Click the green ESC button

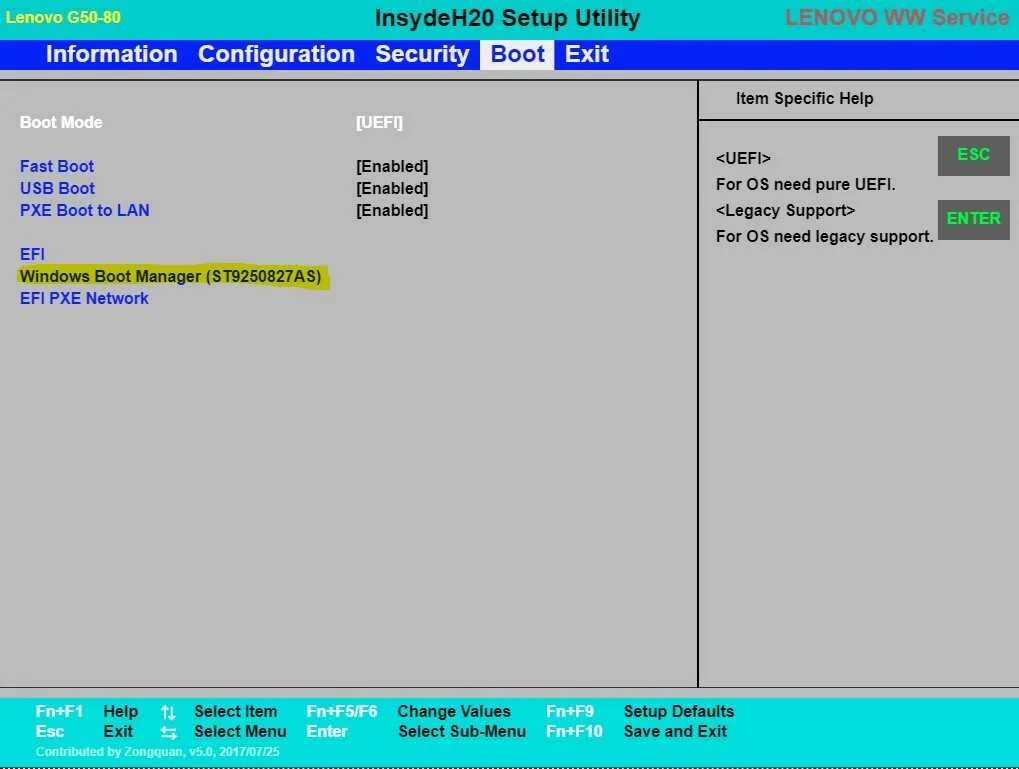[973, 155]
